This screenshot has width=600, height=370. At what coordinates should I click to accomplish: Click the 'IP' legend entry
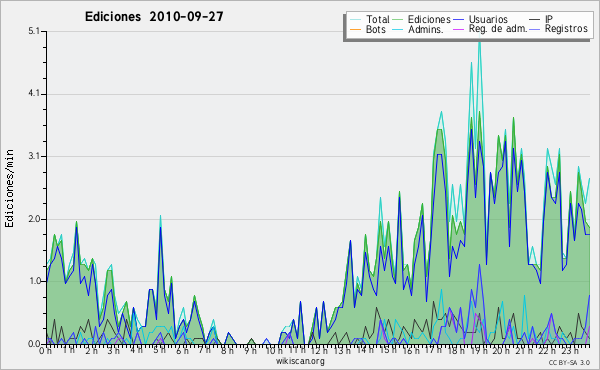point(541,19)
